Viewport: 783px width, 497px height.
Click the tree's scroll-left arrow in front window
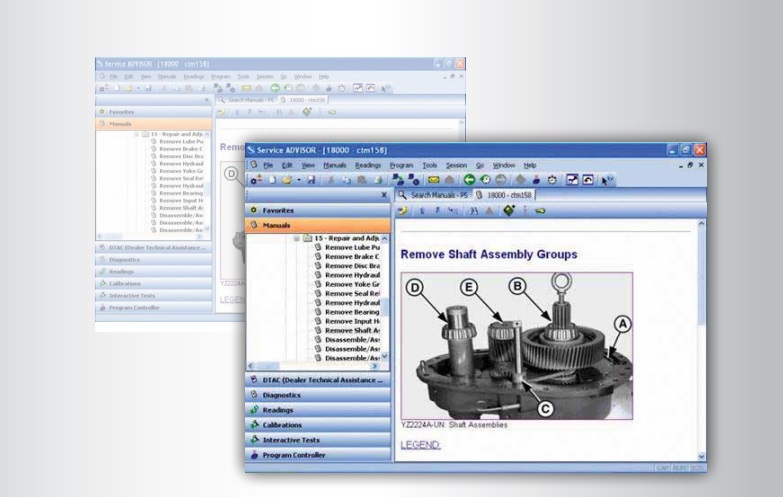pos(251,366)
